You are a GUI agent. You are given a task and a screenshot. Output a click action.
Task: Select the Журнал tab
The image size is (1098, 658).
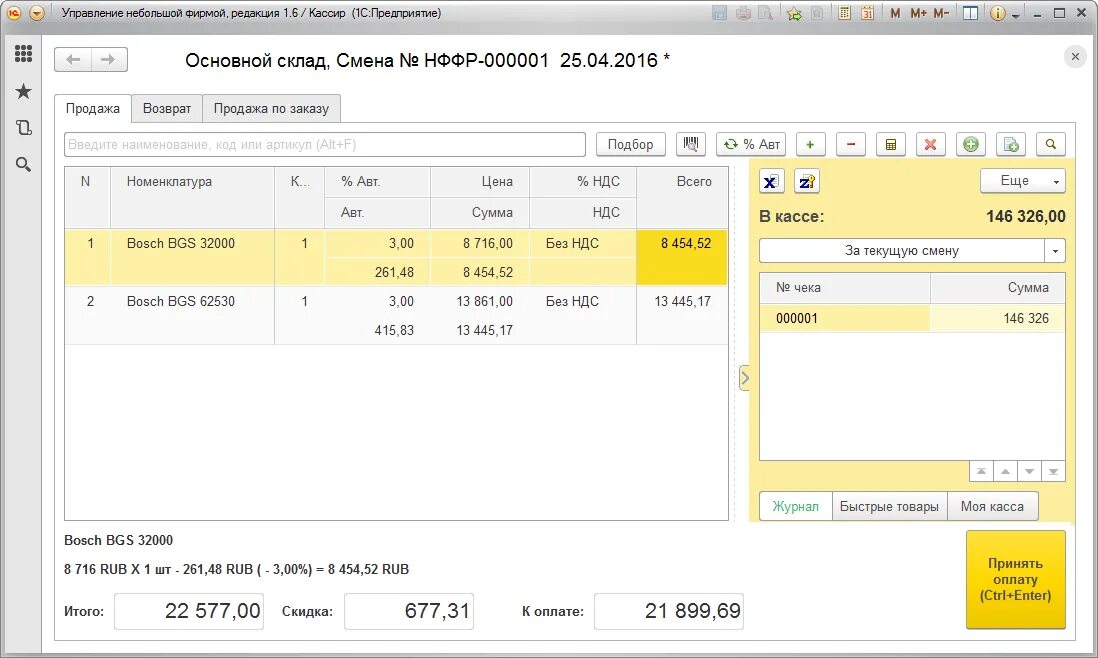pyautogui.click(x=795, y=506)
